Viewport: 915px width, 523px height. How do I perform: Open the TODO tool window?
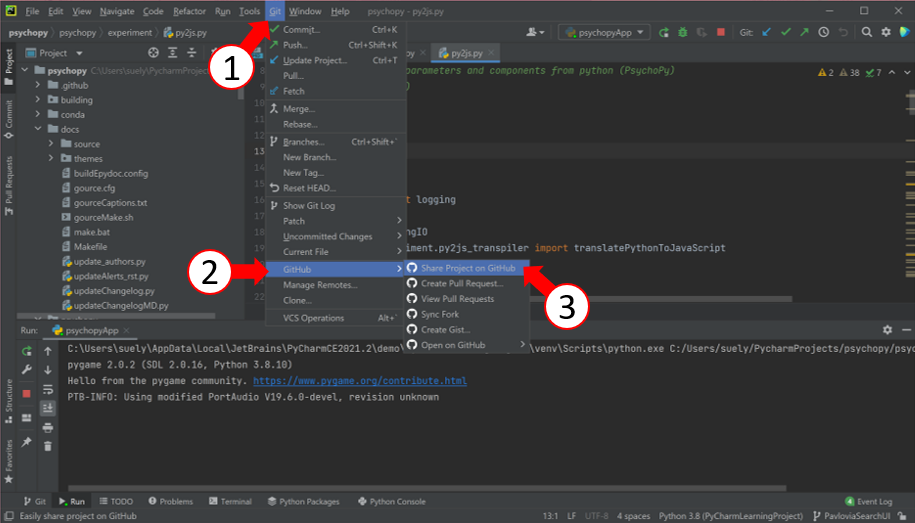116,501
